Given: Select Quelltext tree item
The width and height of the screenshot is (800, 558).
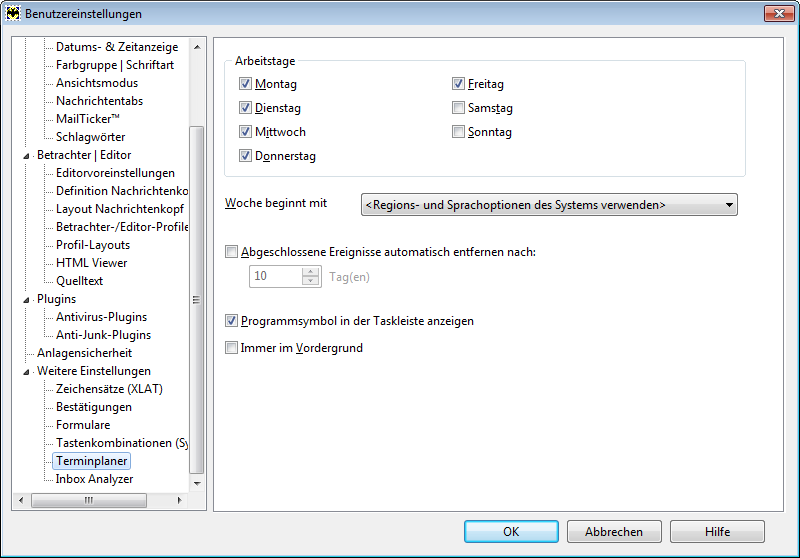Looking at the screenshot, I should click(x=80, y=281).
